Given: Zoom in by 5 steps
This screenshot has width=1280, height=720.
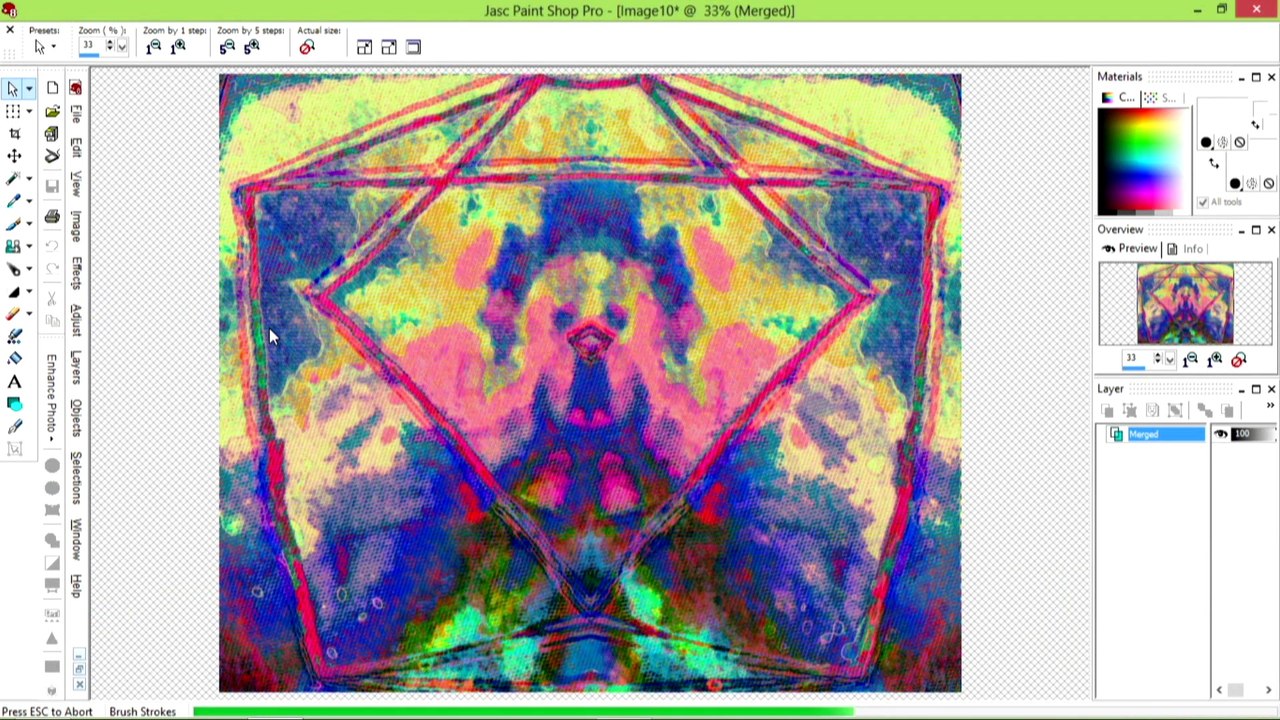Looking at the screenshot, I should point(251,47).
